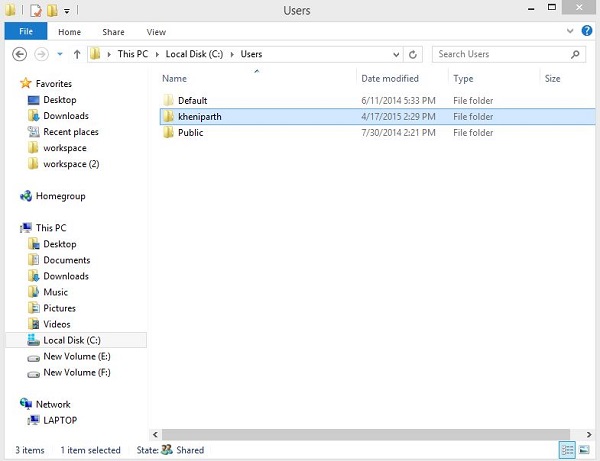Open Documents under This PC
The width and height of the screenshot is (600, 461).
67,260
